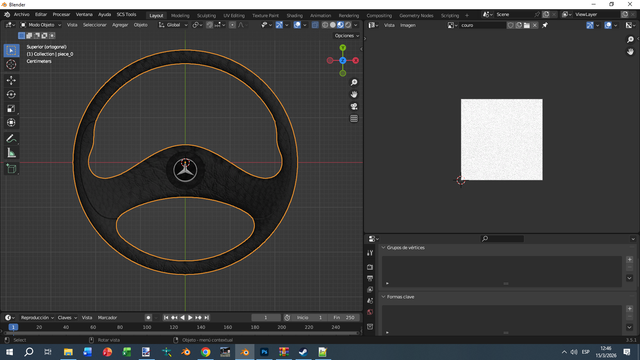
Task: Toggle camera view icon in viewport
Action: point(354,107)
